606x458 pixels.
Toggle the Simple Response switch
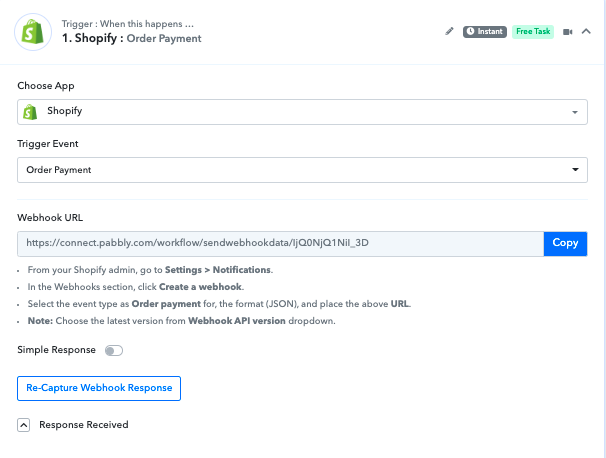(114, 350)
